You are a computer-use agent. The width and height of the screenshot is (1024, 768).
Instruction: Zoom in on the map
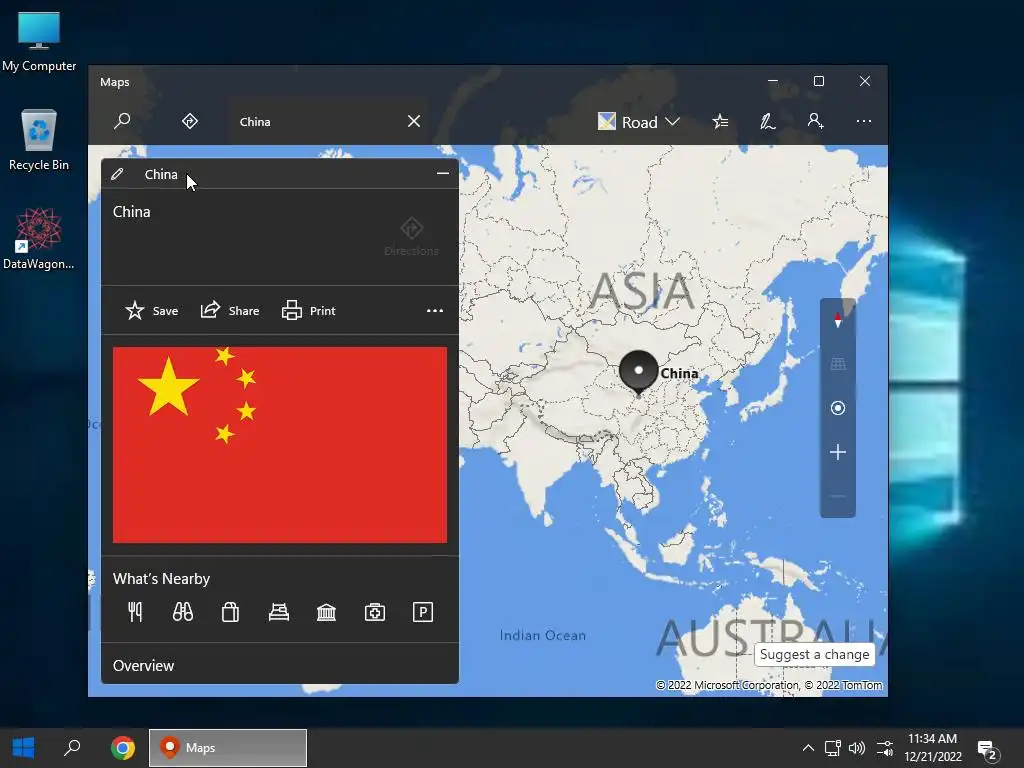(838, 452)
